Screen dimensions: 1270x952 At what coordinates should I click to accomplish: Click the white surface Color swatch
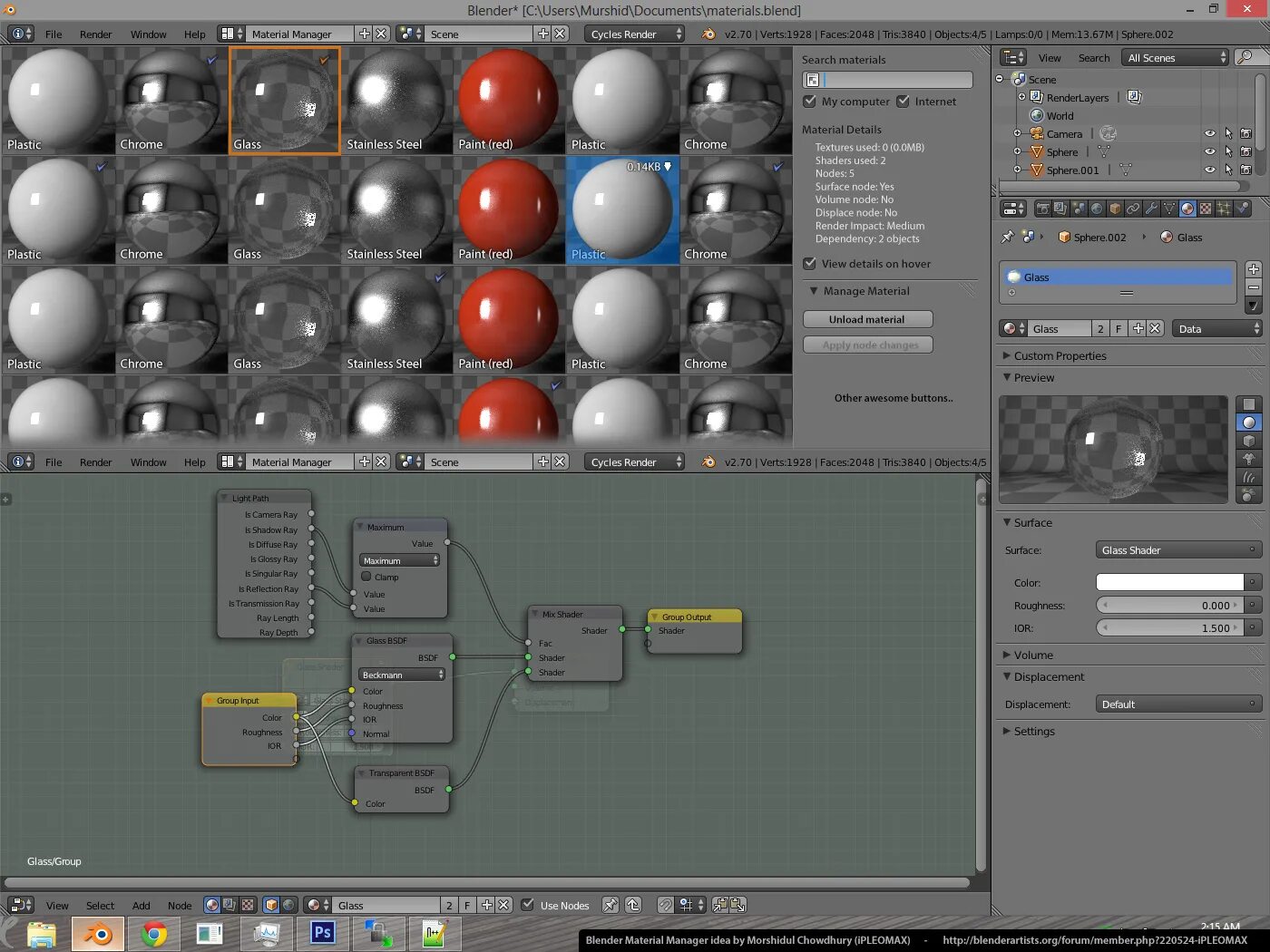(1169, 582)
